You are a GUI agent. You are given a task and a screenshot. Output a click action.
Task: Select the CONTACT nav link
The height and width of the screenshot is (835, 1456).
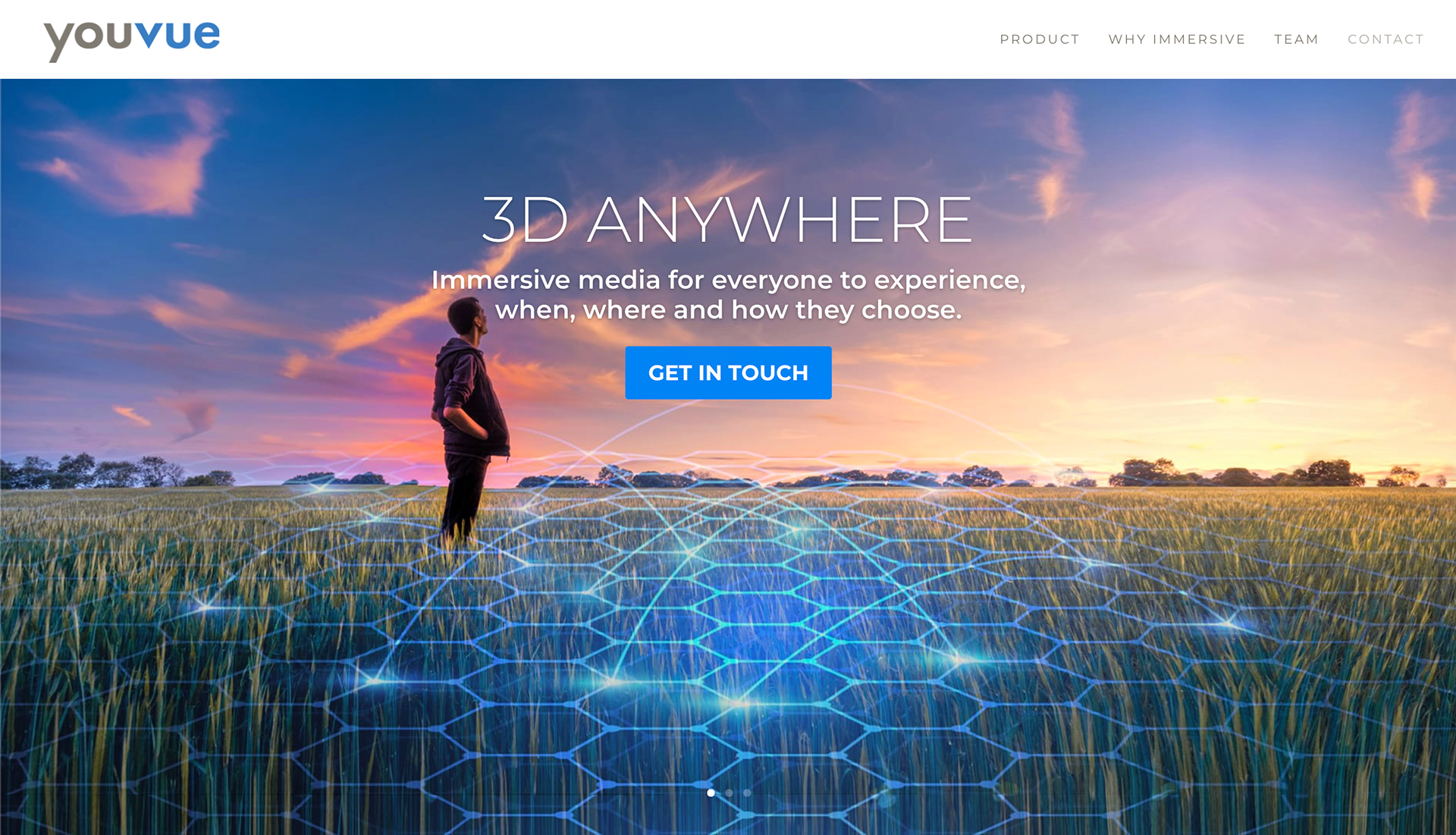coord(1385,39)
